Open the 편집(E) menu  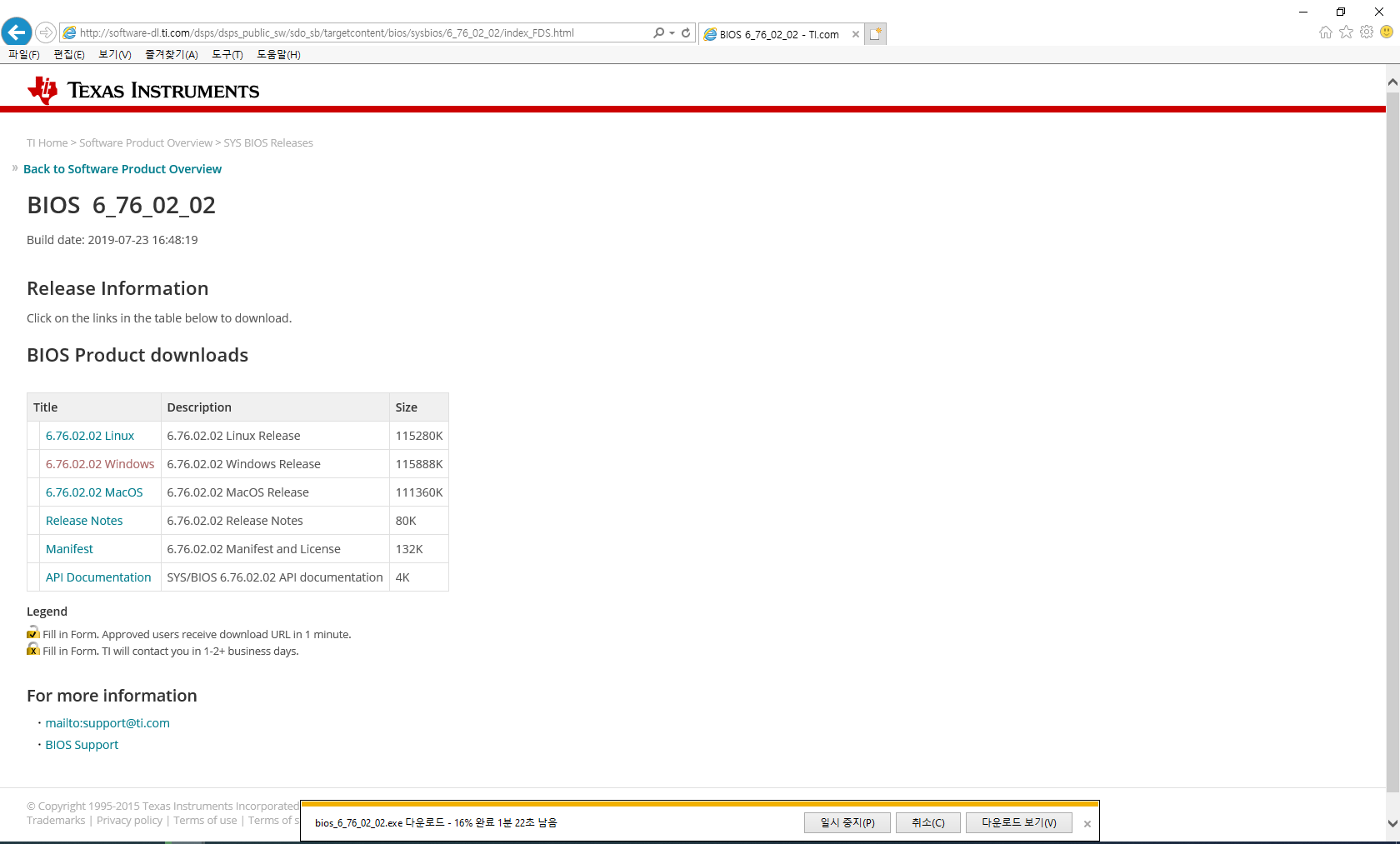[69, 54]
